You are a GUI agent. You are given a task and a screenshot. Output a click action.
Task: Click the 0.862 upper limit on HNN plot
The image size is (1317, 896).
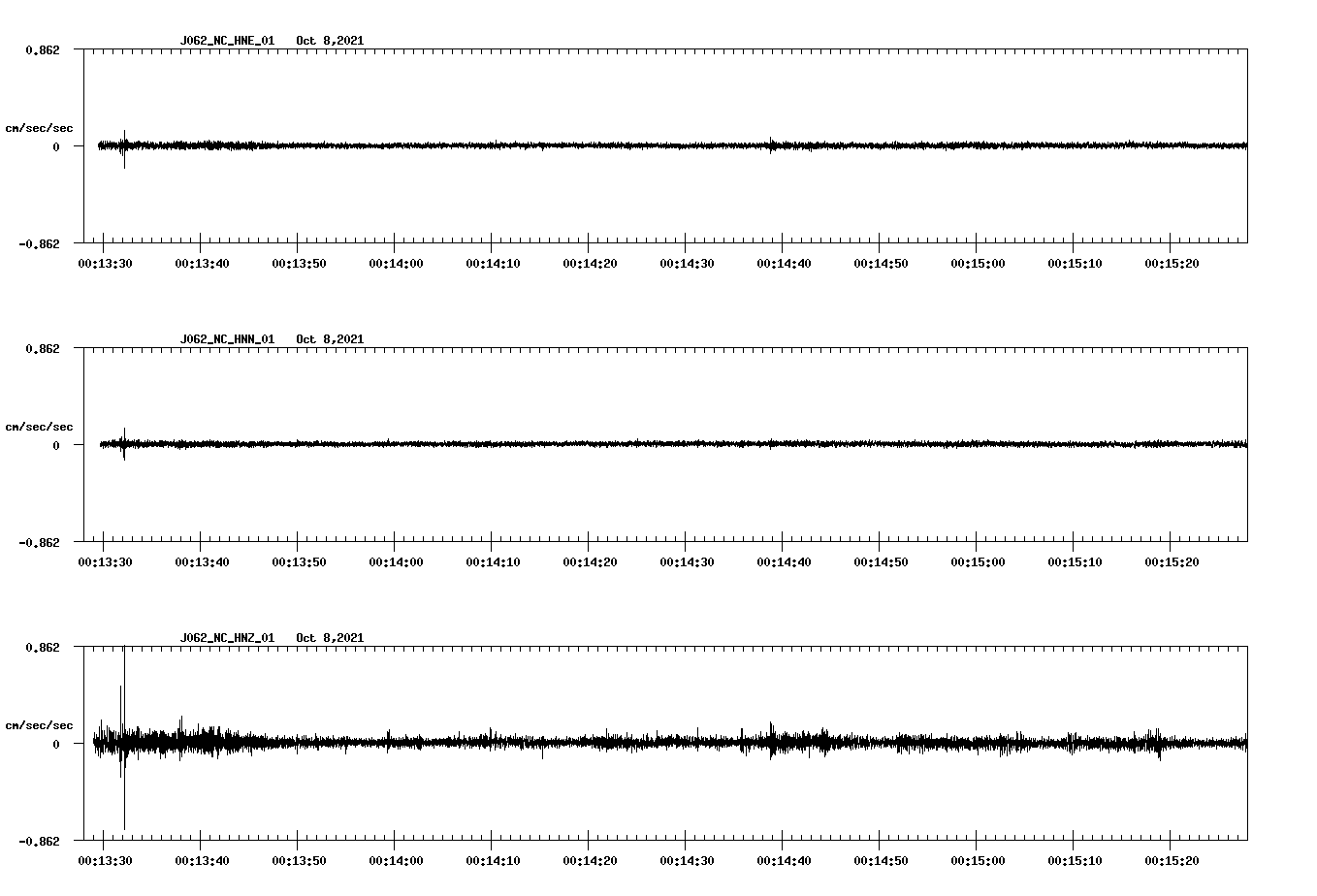[x=42, y=348]
